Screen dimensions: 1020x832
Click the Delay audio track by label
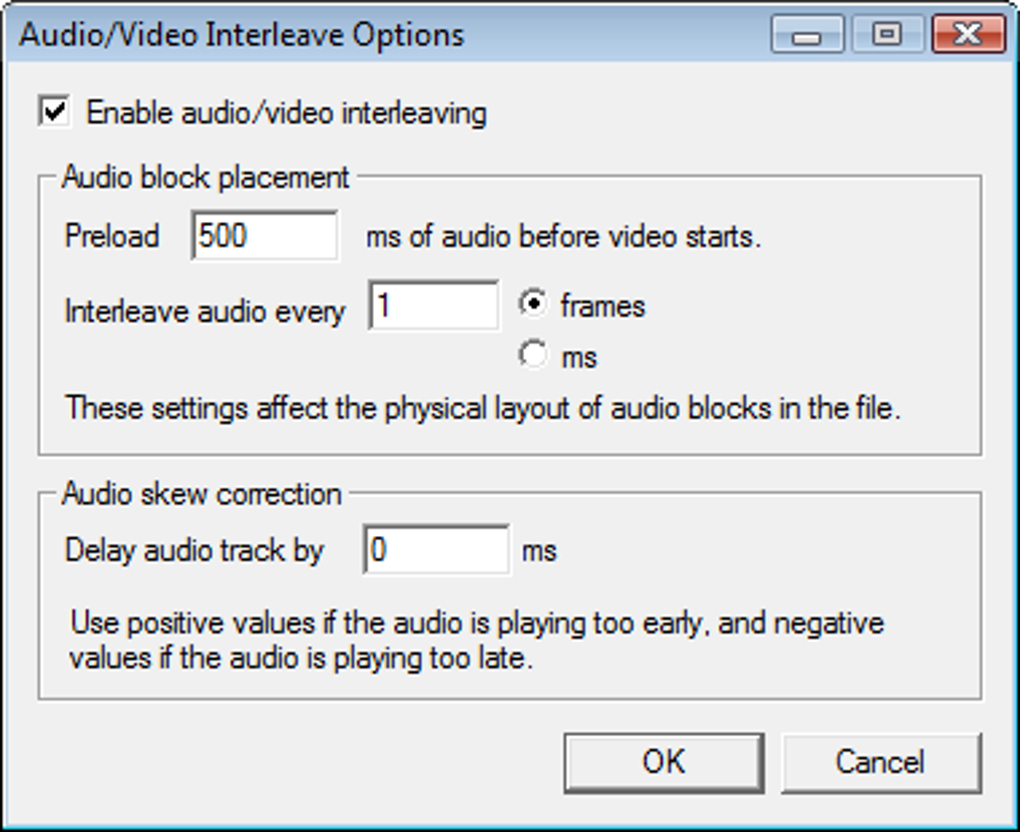194,551
